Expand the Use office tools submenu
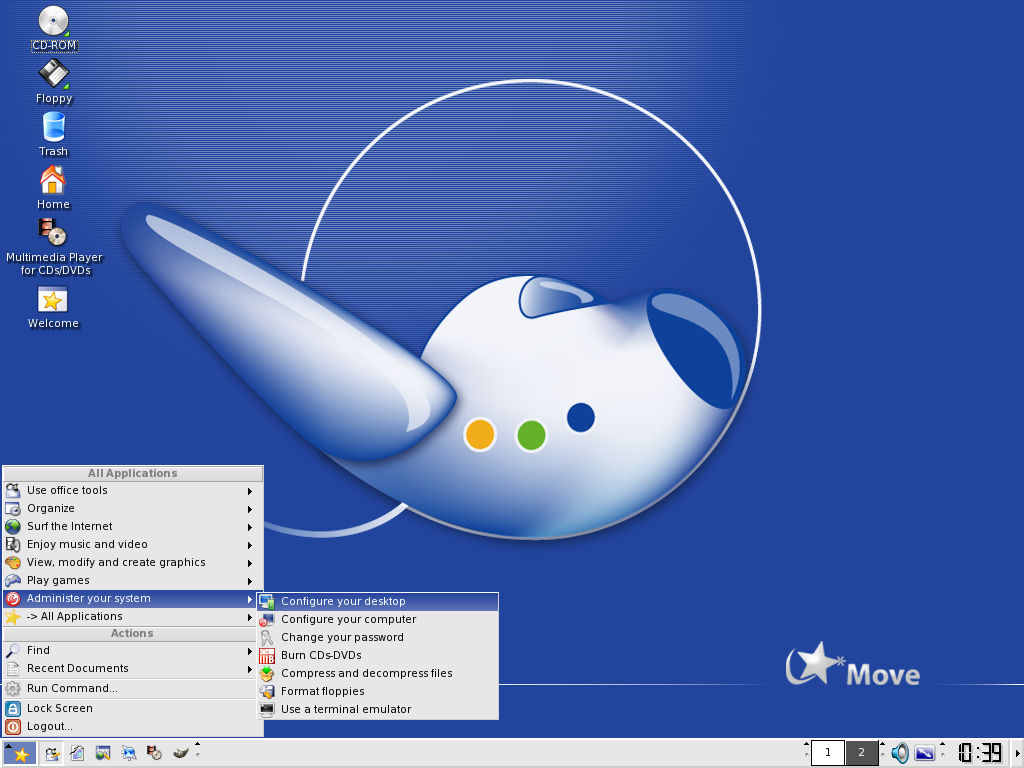The image size is (1024, 768). click(x=133, y=490)
